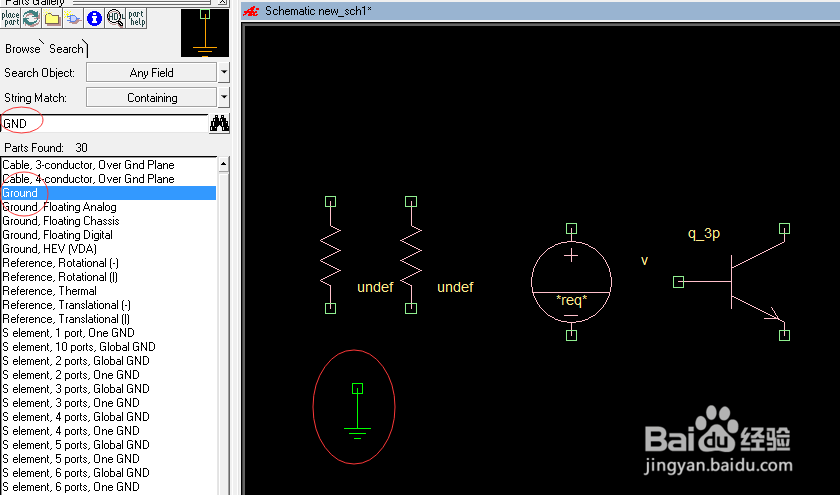Click the *req* label on voltage source

(572, 300)
